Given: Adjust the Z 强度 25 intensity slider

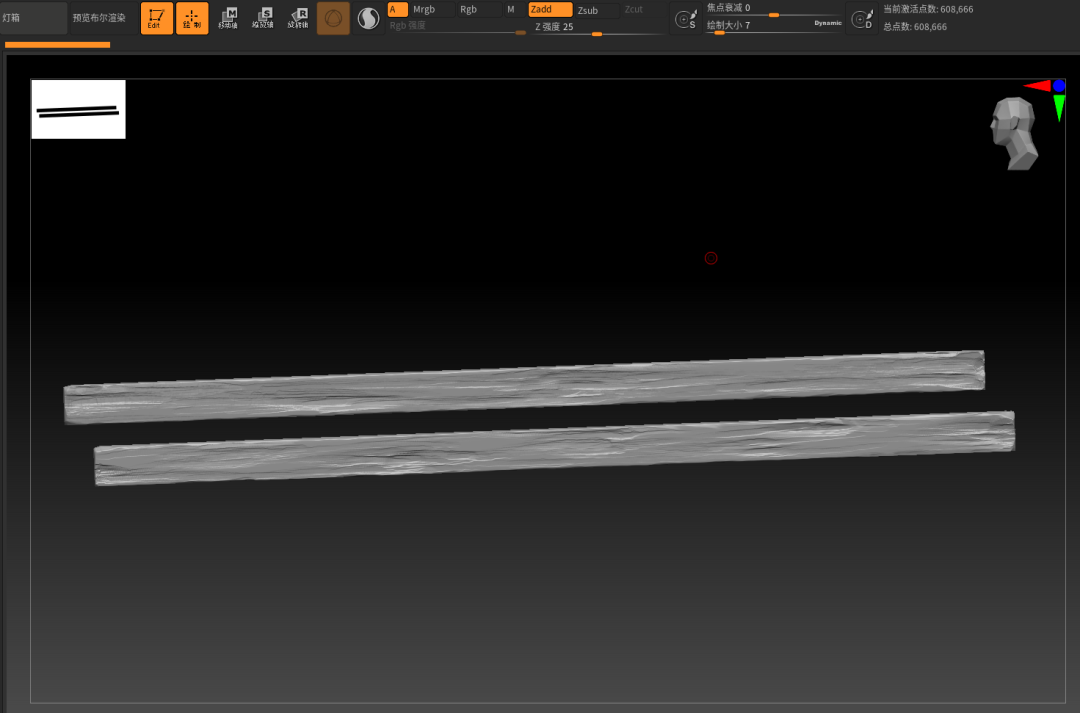Looking at the screenshot, I should coord(598,27).
